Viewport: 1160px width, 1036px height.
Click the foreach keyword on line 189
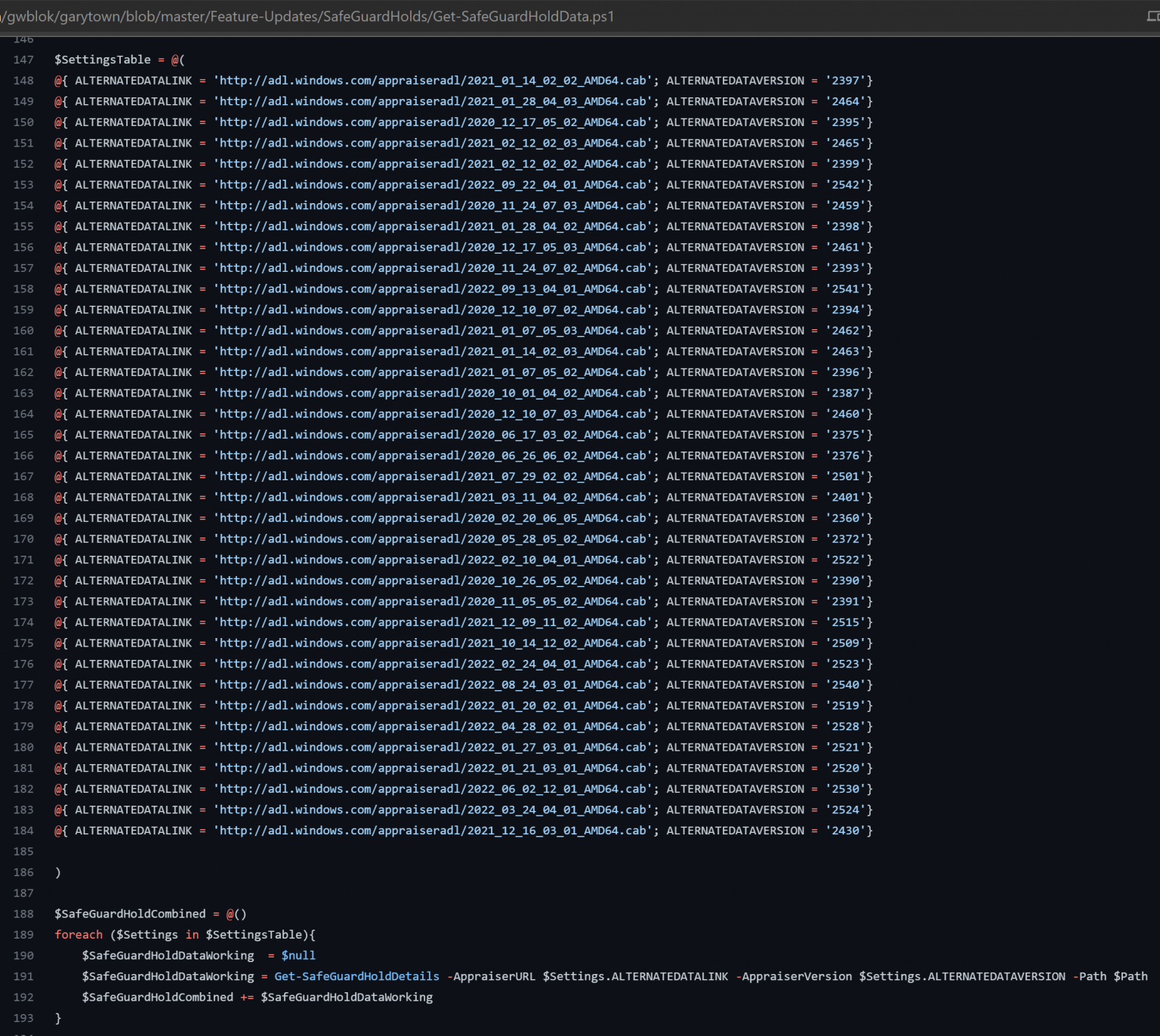pyautogui.click(x=78, y=934)
